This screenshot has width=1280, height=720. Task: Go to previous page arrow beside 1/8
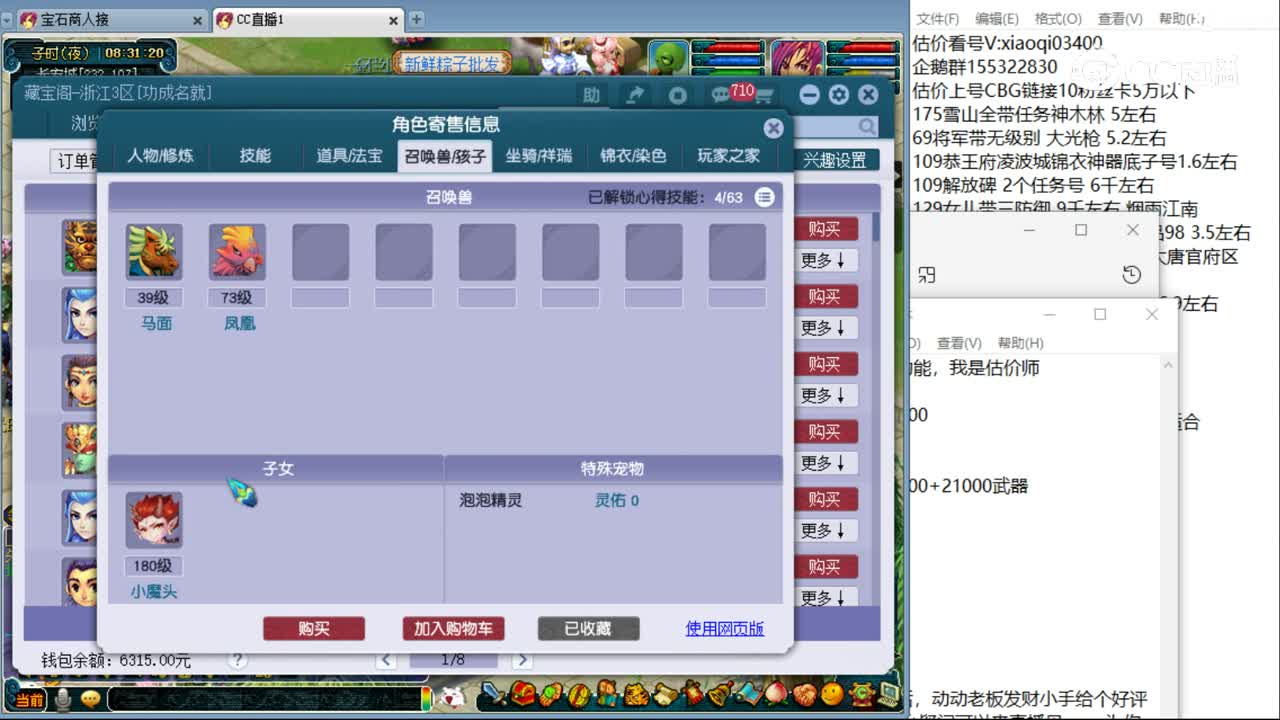pos(385,660)
